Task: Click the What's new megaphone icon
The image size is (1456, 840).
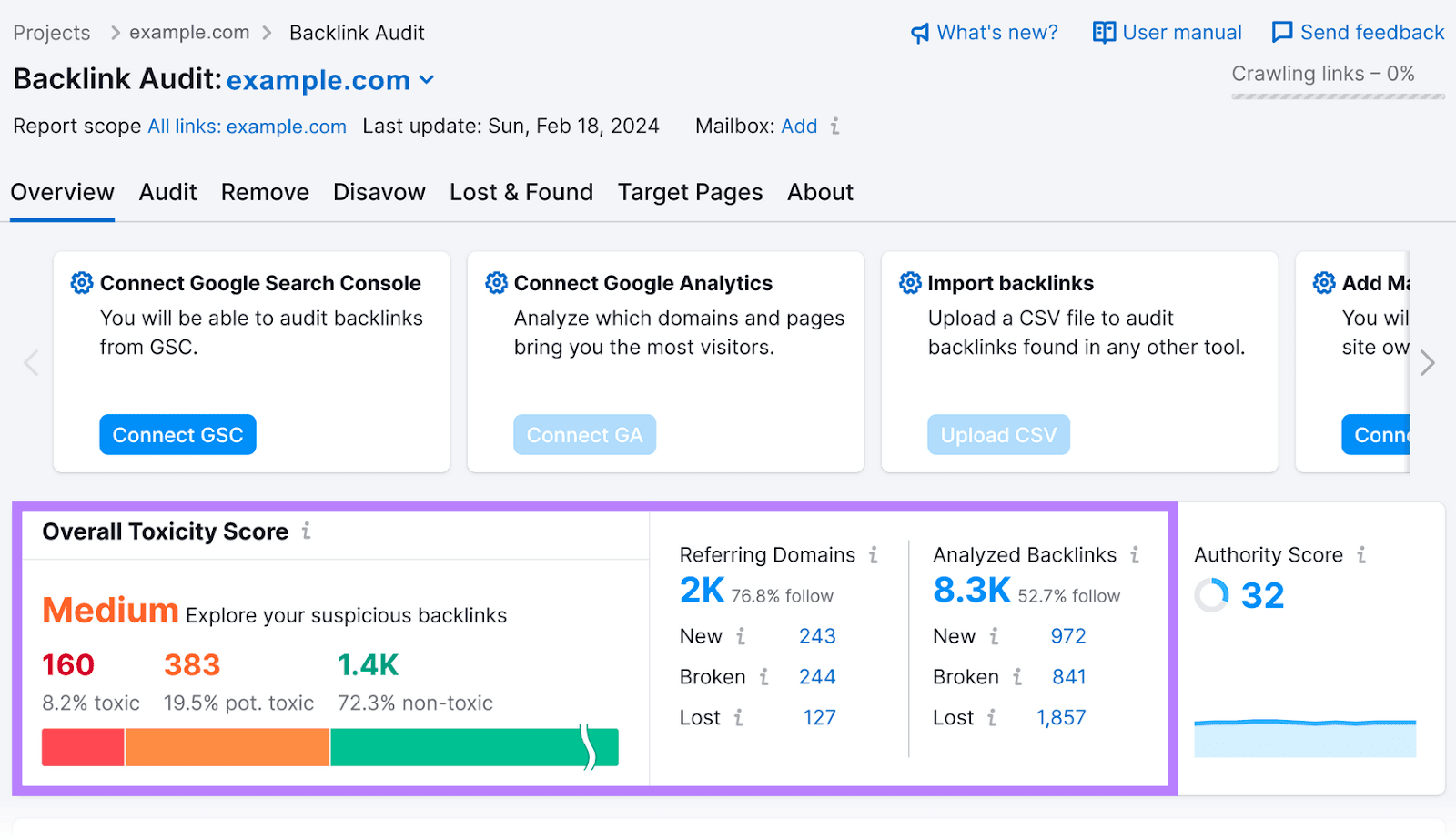Action: pos(921,32)
